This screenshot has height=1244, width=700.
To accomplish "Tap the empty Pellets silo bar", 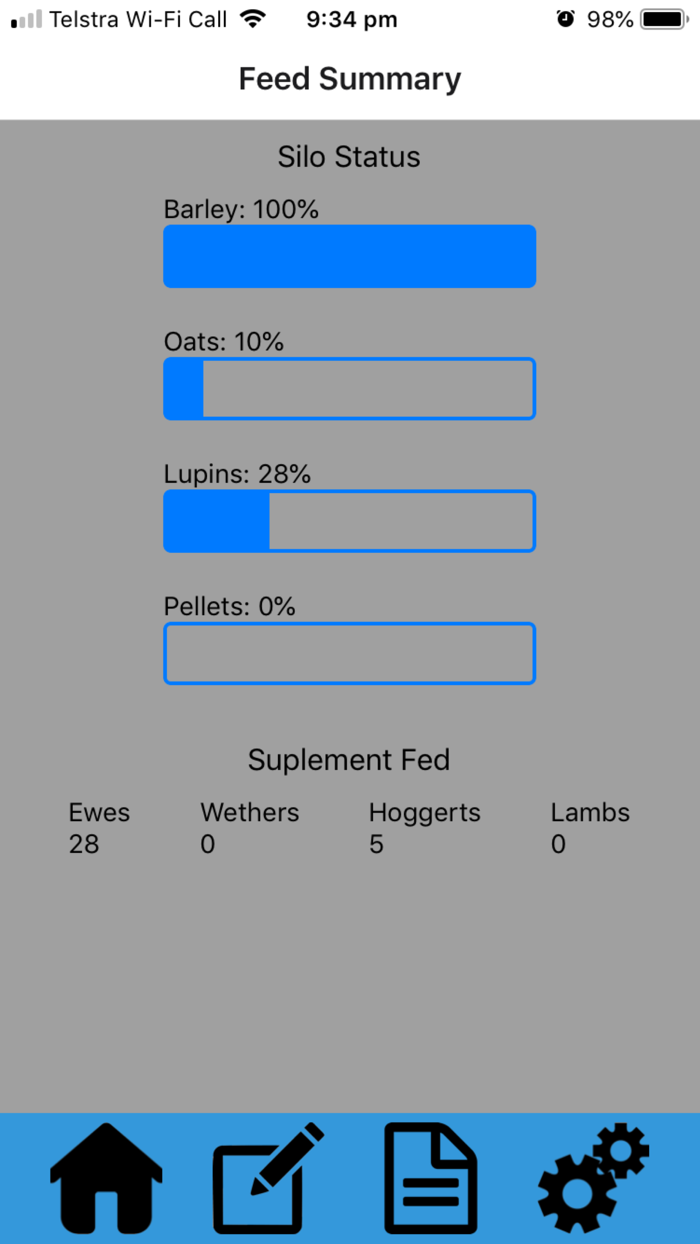I will tap(349, 653).
